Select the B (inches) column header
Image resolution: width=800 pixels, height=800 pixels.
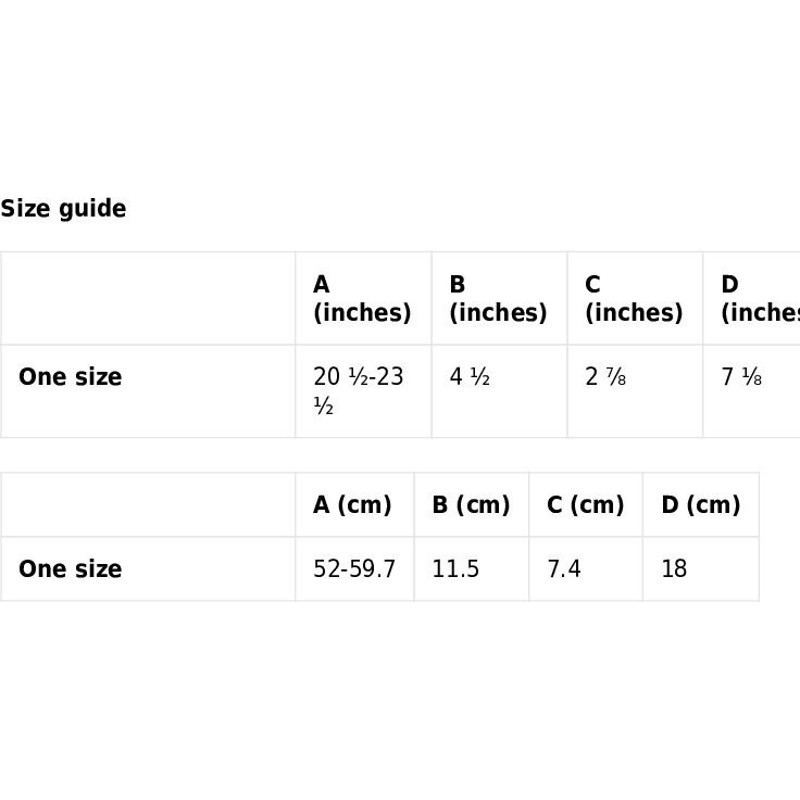(497, 298)
